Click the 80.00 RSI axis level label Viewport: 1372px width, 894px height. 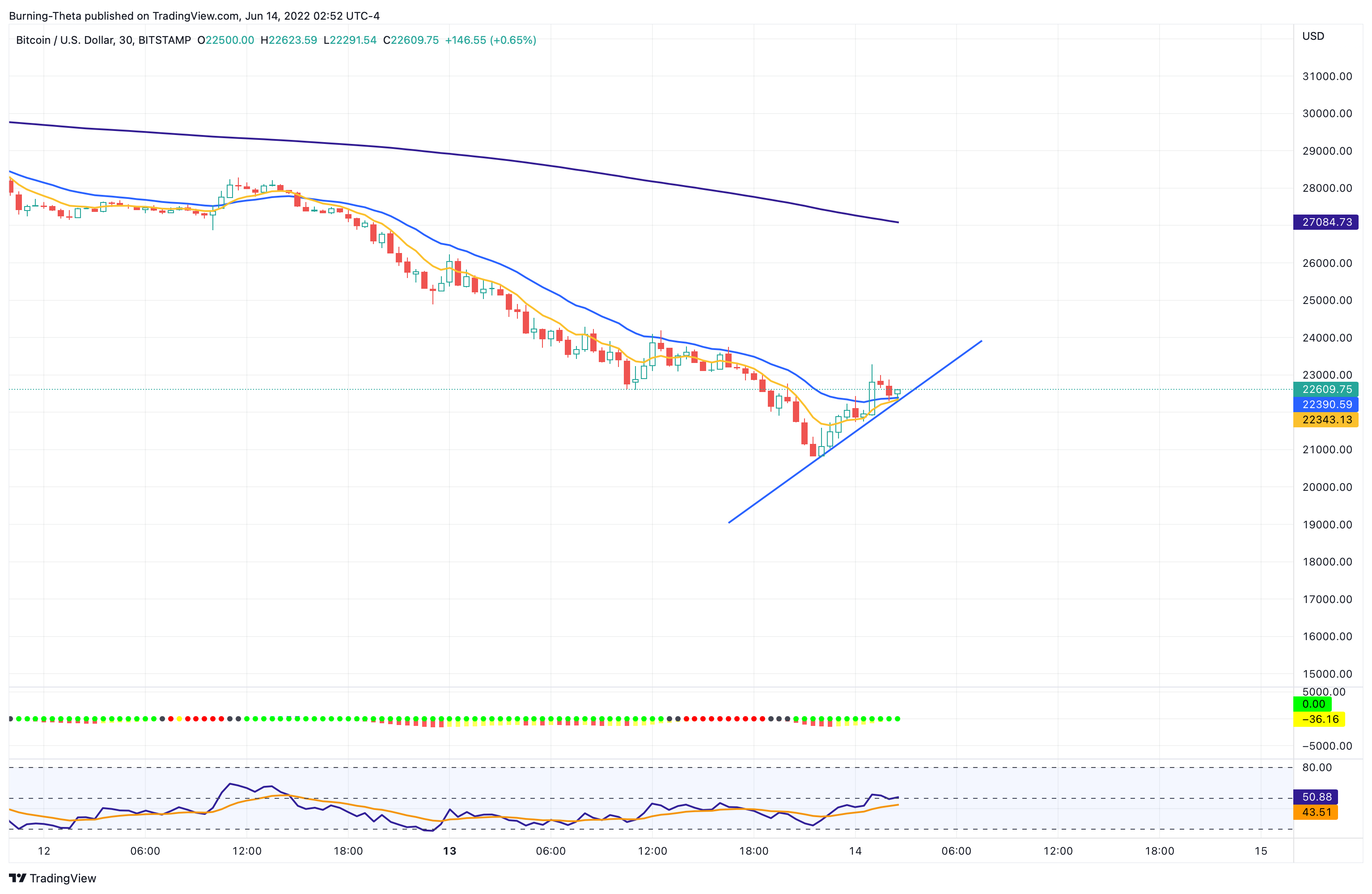tap(1317, 767)
